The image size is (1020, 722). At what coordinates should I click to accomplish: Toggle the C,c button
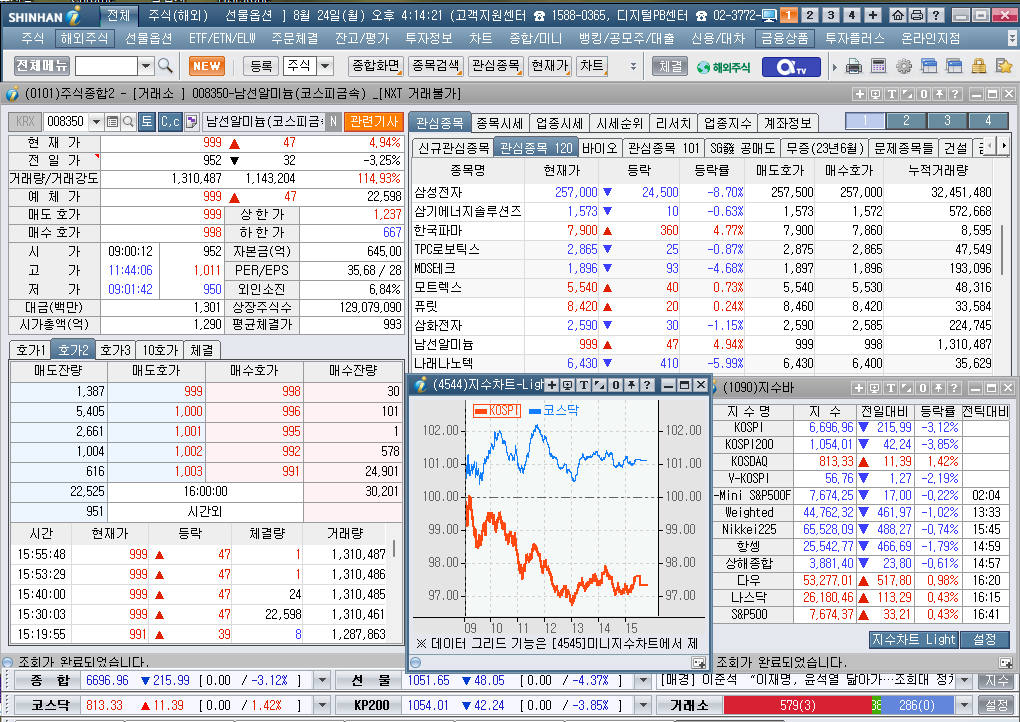(x=170, y=121)
